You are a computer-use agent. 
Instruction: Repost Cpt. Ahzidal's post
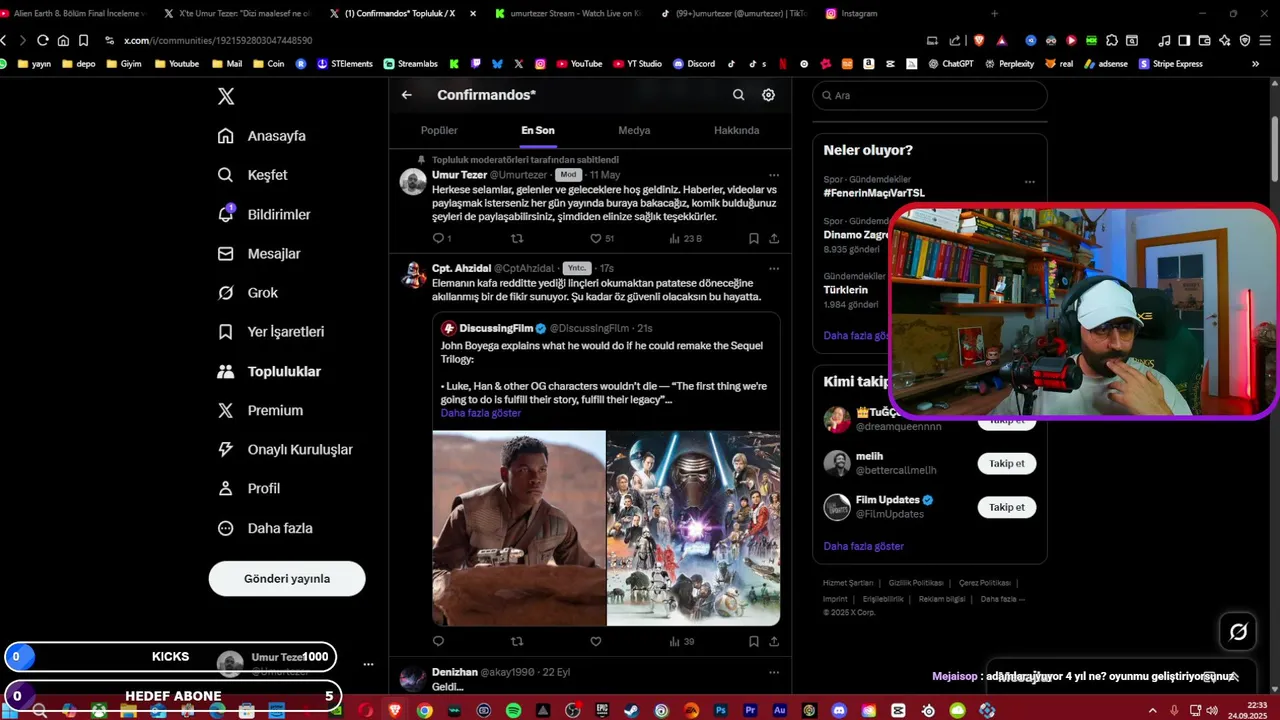pyautogui.click(x=517, y=642)
